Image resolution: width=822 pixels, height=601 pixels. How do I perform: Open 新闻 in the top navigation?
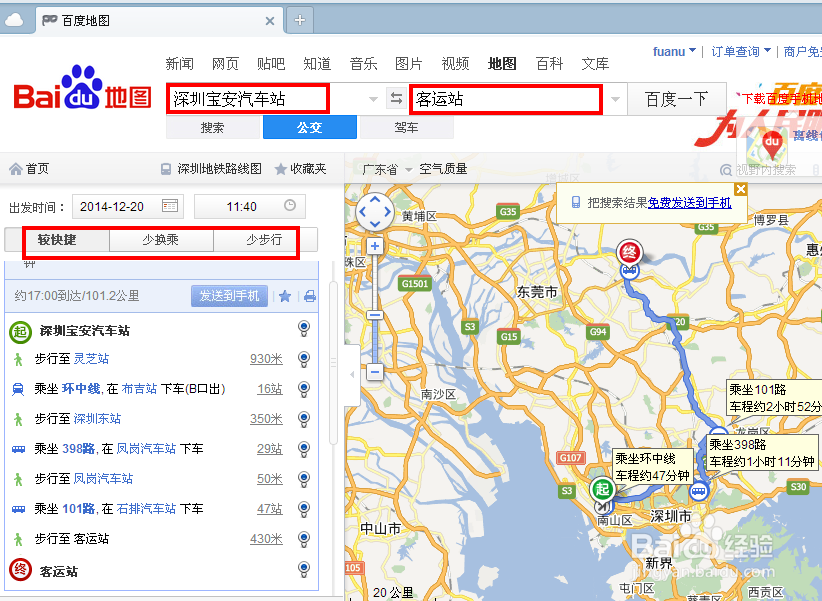tap(179, 64)
